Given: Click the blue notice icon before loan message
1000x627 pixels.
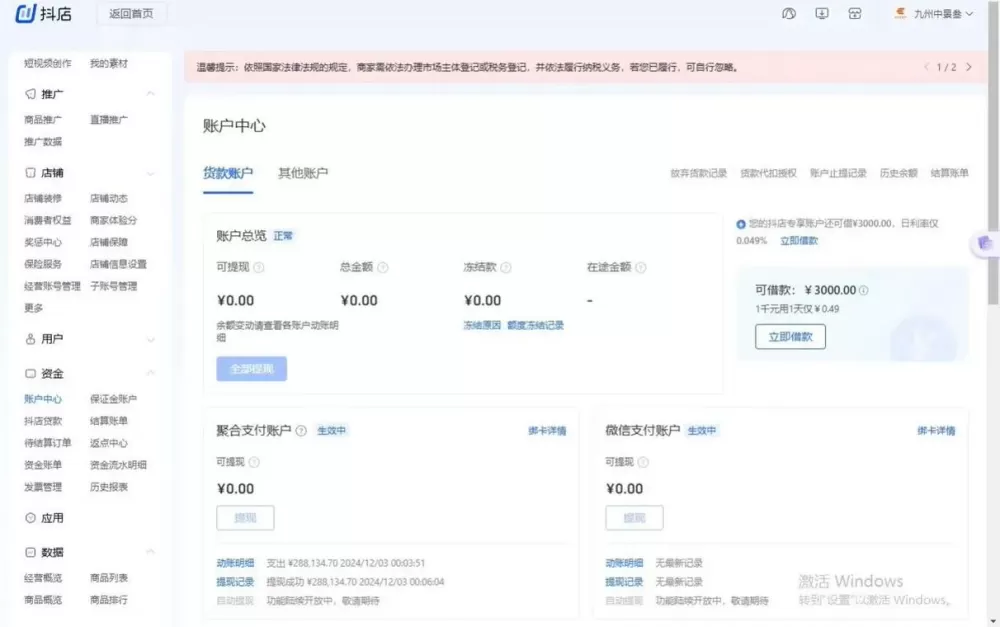Looking at the screenshot, I should [x=740, y=224].
